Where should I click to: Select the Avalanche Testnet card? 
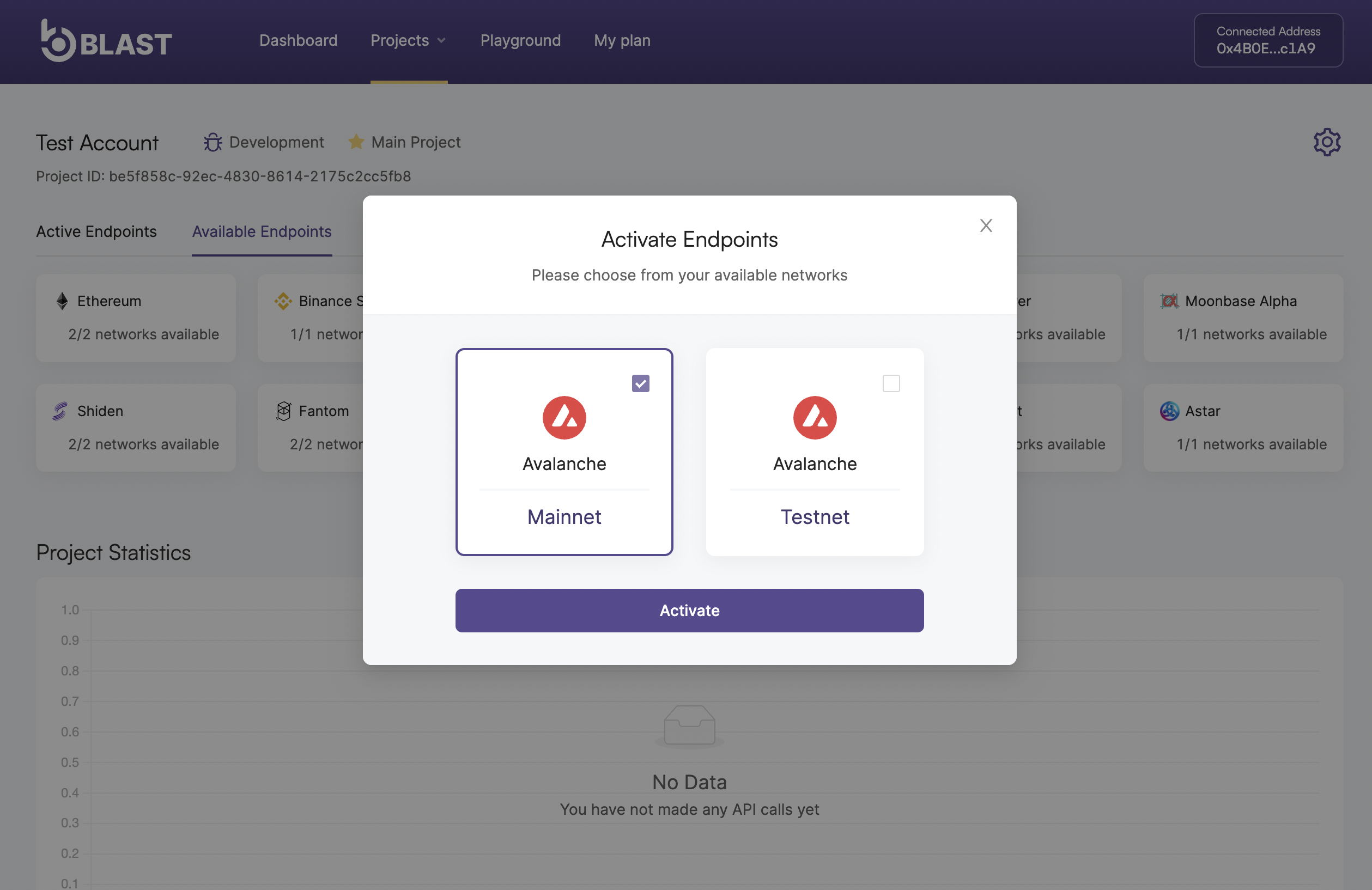coord(815,452)
